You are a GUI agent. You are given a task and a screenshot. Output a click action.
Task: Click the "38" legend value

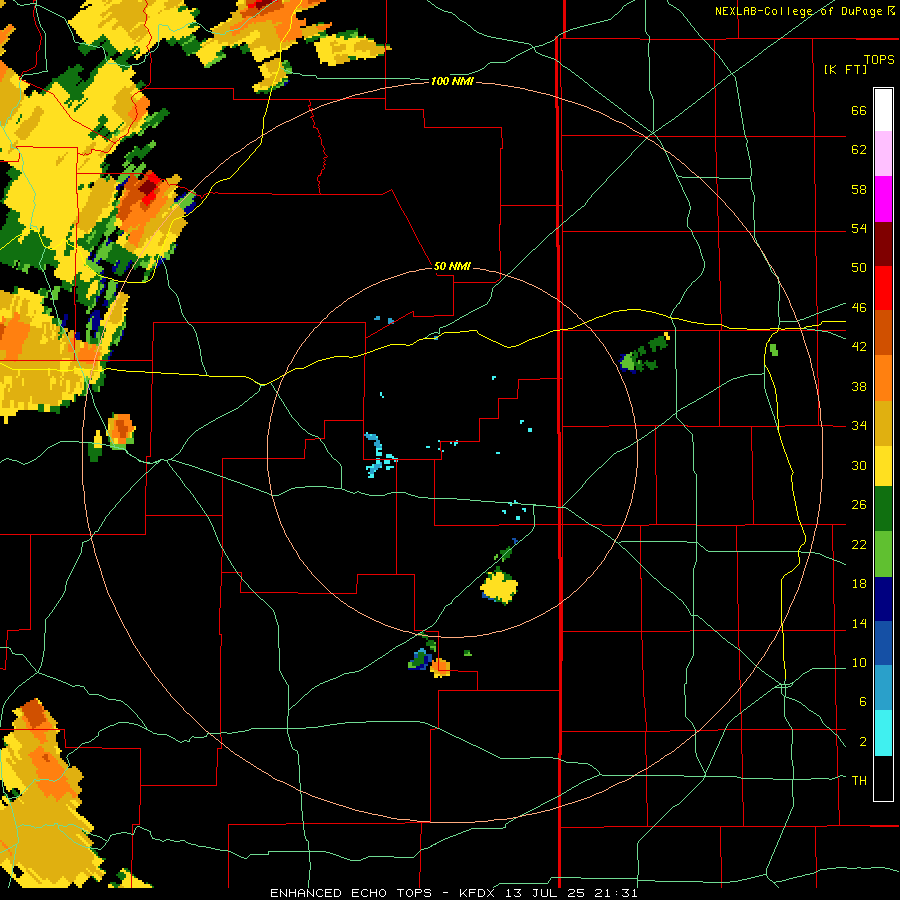pyautogui.click(x=859, y=386)
